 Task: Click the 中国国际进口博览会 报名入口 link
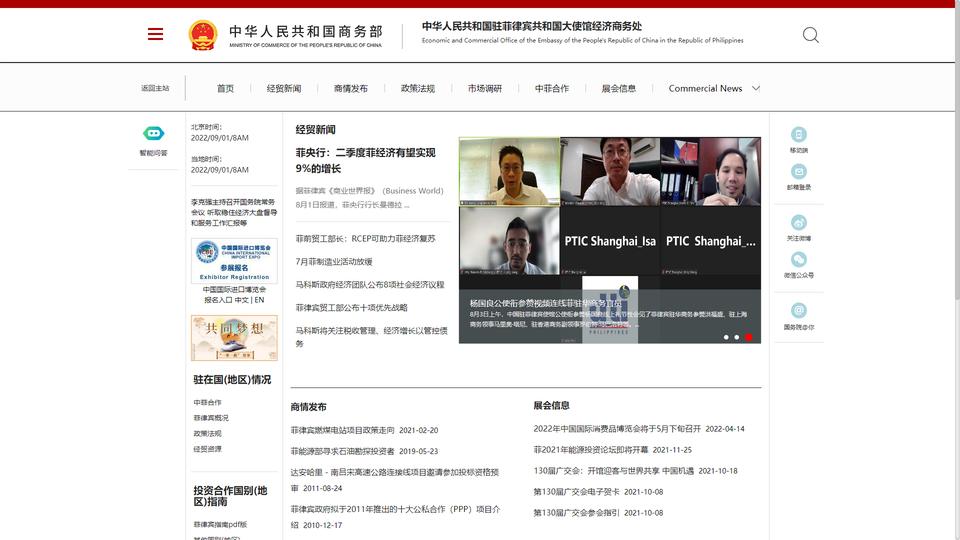234,294
